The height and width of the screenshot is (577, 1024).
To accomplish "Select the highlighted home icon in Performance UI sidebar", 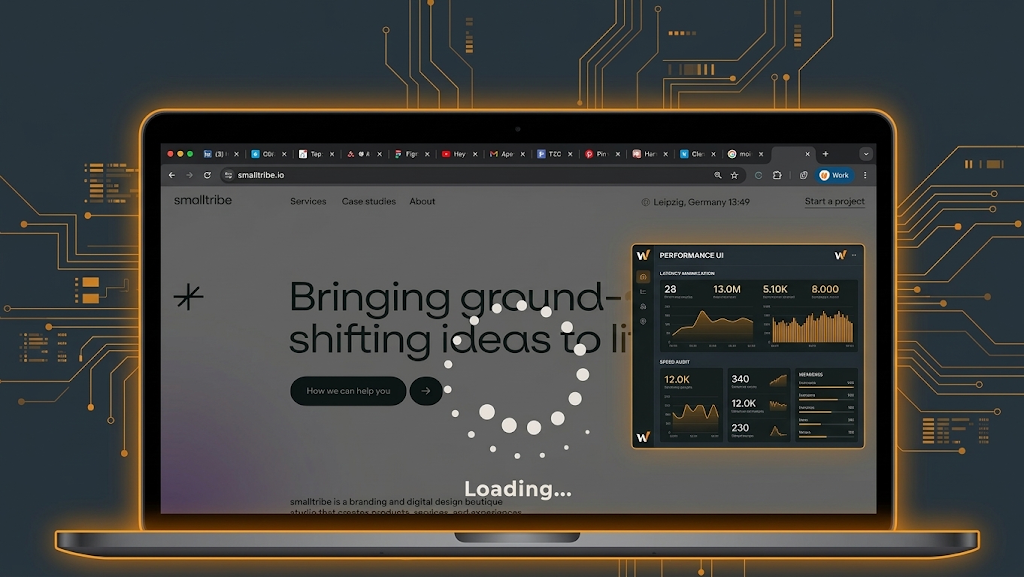I will [x=643, y=277].
